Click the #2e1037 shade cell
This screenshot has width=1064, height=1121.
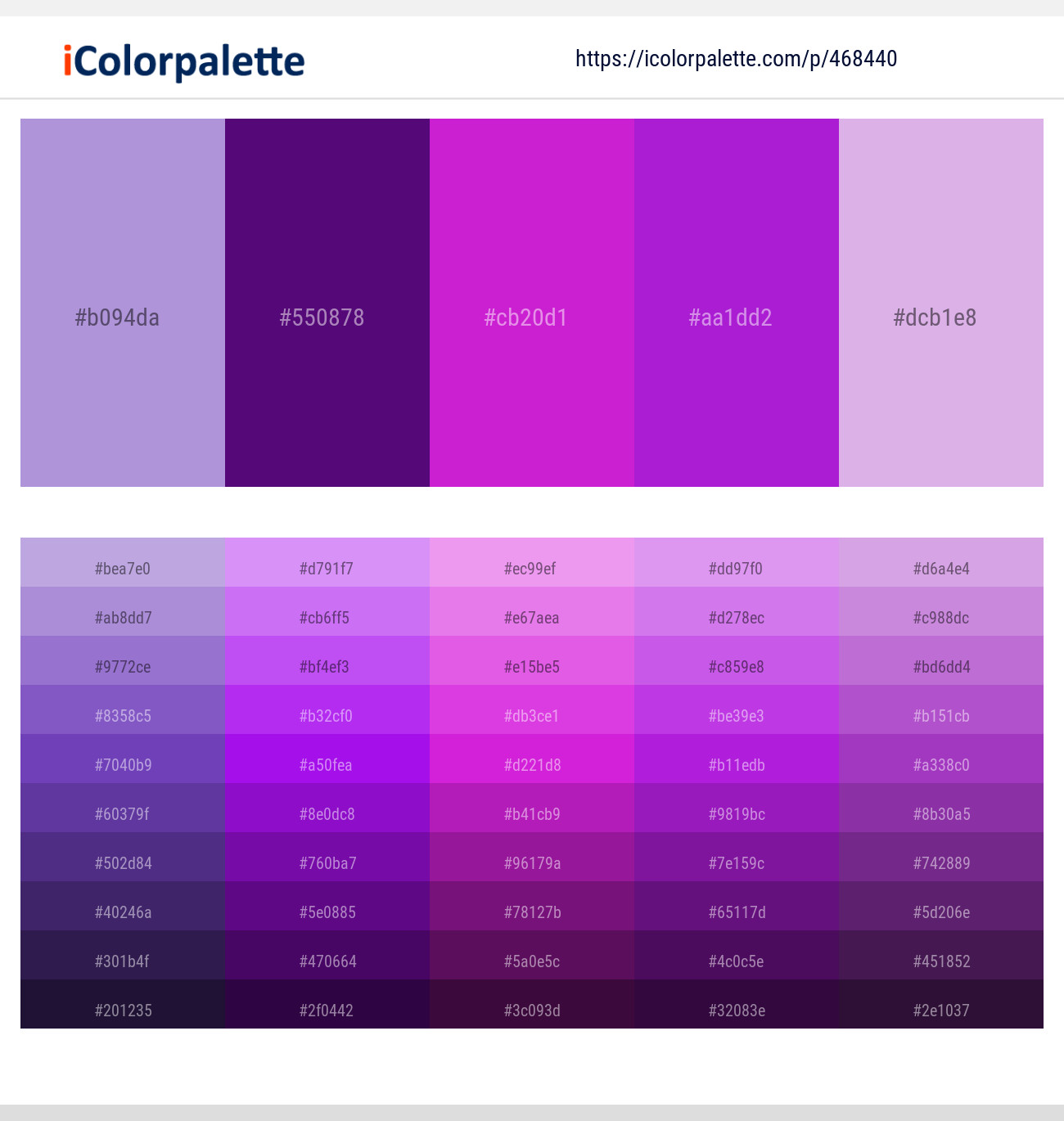pyautogui.click(x=941, y=1004)
